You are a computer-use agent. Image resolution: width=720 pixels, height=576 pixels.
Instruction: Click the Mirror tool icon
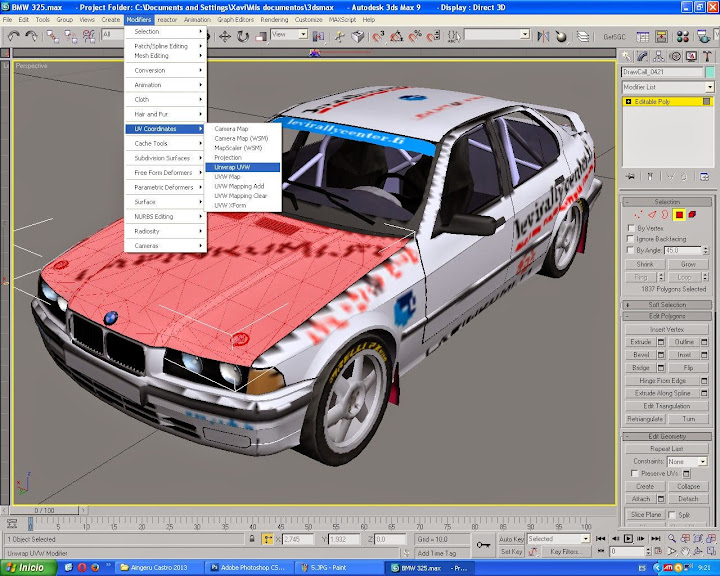[x=543, y=36]
